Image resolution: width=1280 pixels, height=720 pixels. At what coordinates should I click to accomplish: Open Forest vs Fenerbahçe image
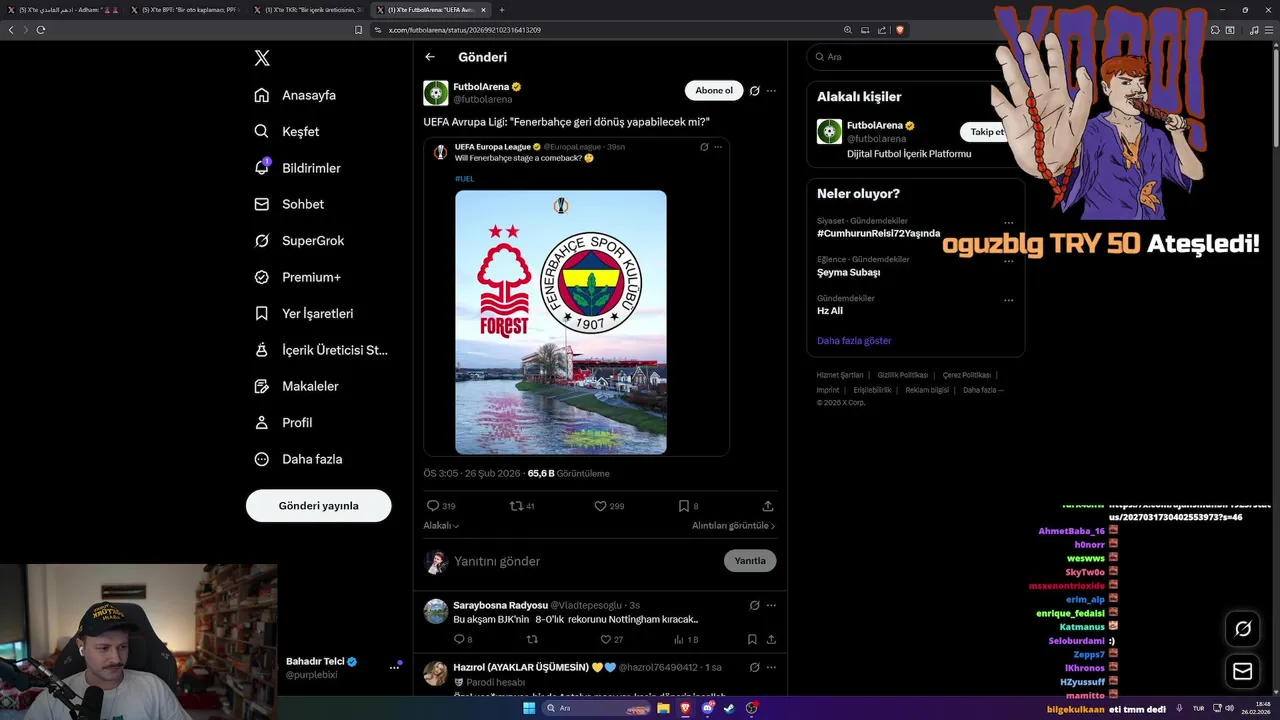561,322
